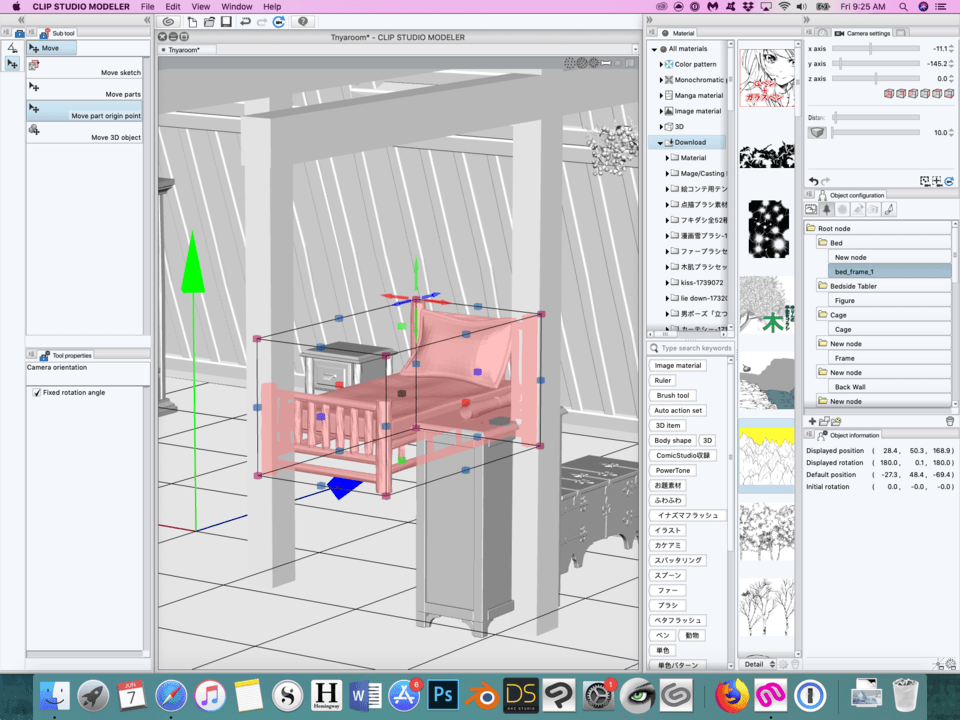Viewport: 960px width, 720px height.
Task: Filter by PowerTone tag
Action: point(672,470)
